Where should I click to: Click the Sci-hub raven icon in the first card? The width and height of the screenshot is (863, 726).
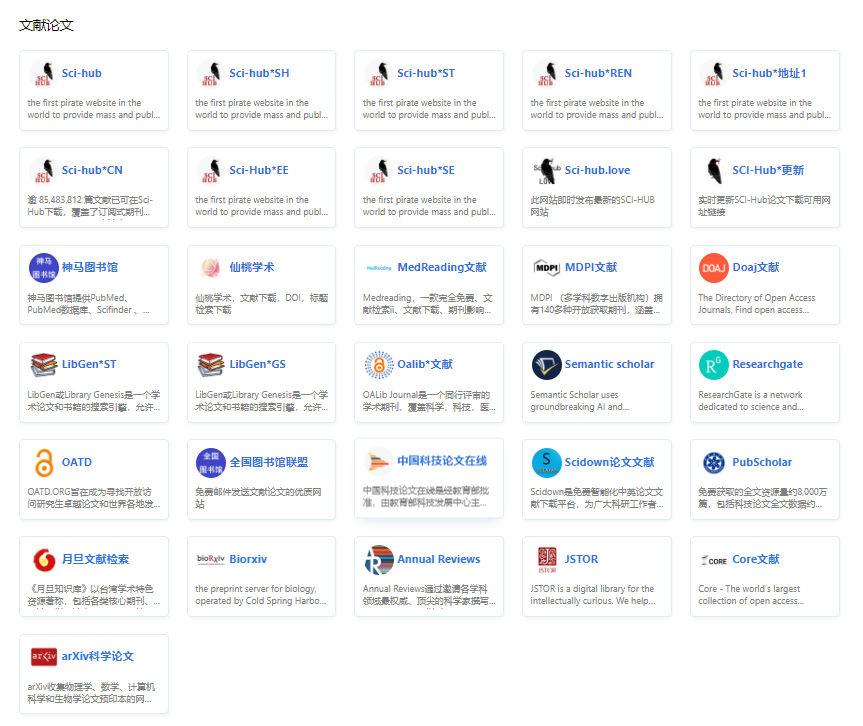(x=43, y=74)
